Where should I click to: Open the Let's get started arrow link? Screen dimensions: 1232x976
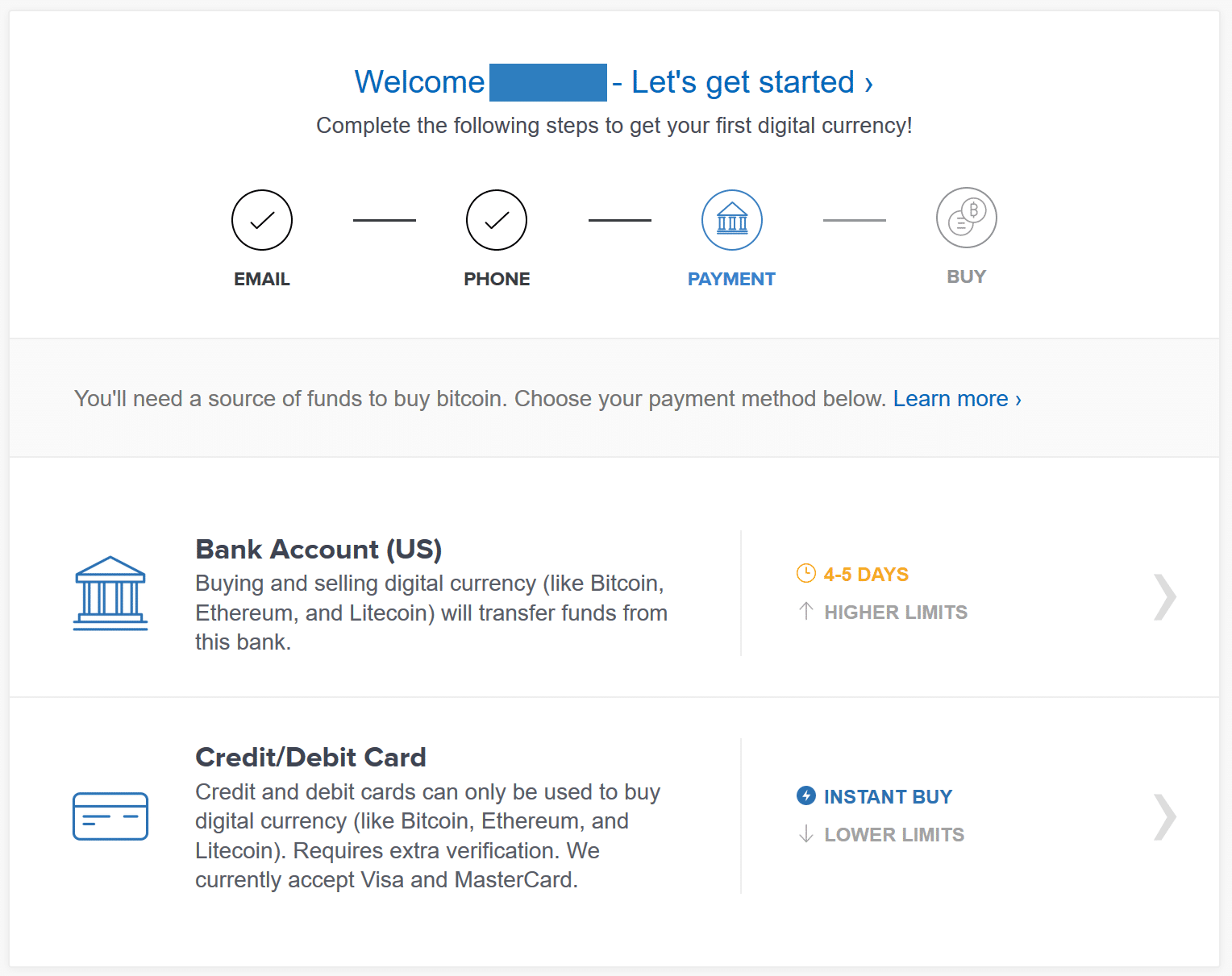pos(868,83)
